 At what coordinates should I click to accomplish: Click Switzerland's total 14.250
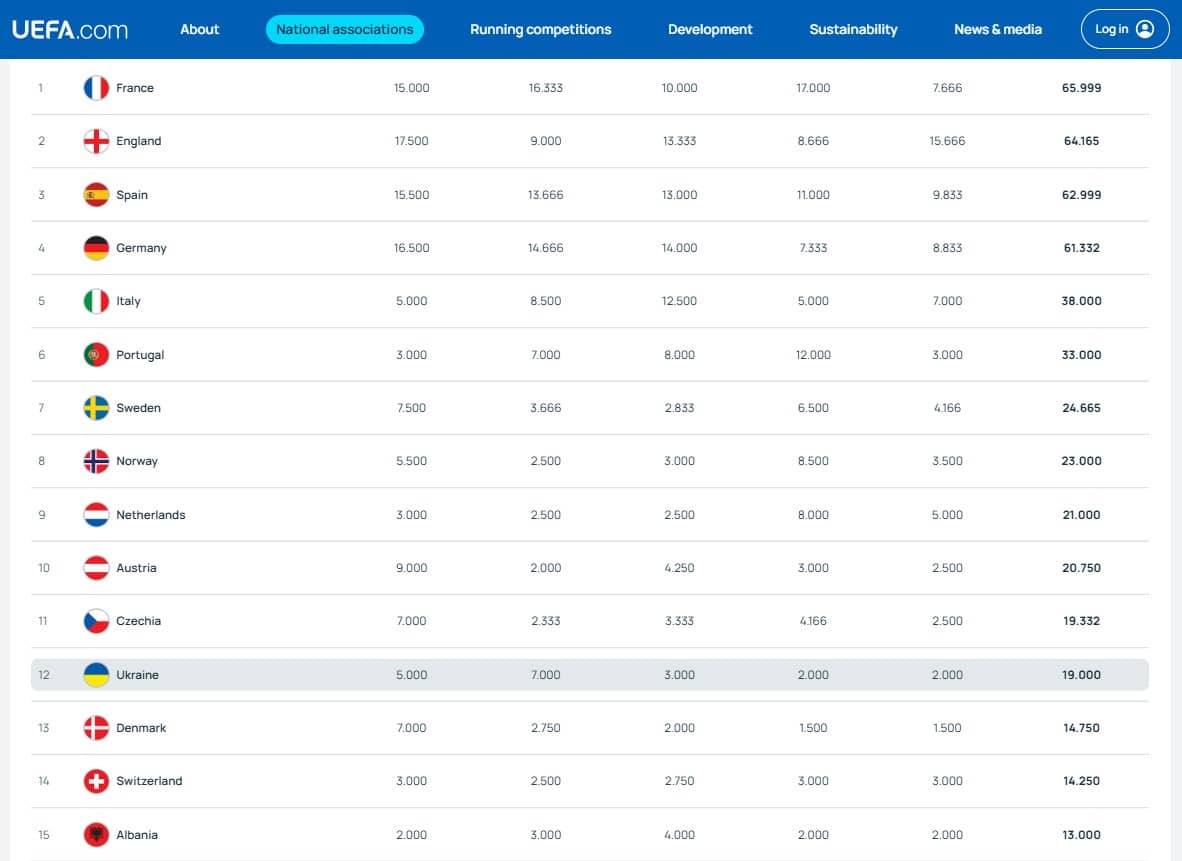[x=1081, y=781]
